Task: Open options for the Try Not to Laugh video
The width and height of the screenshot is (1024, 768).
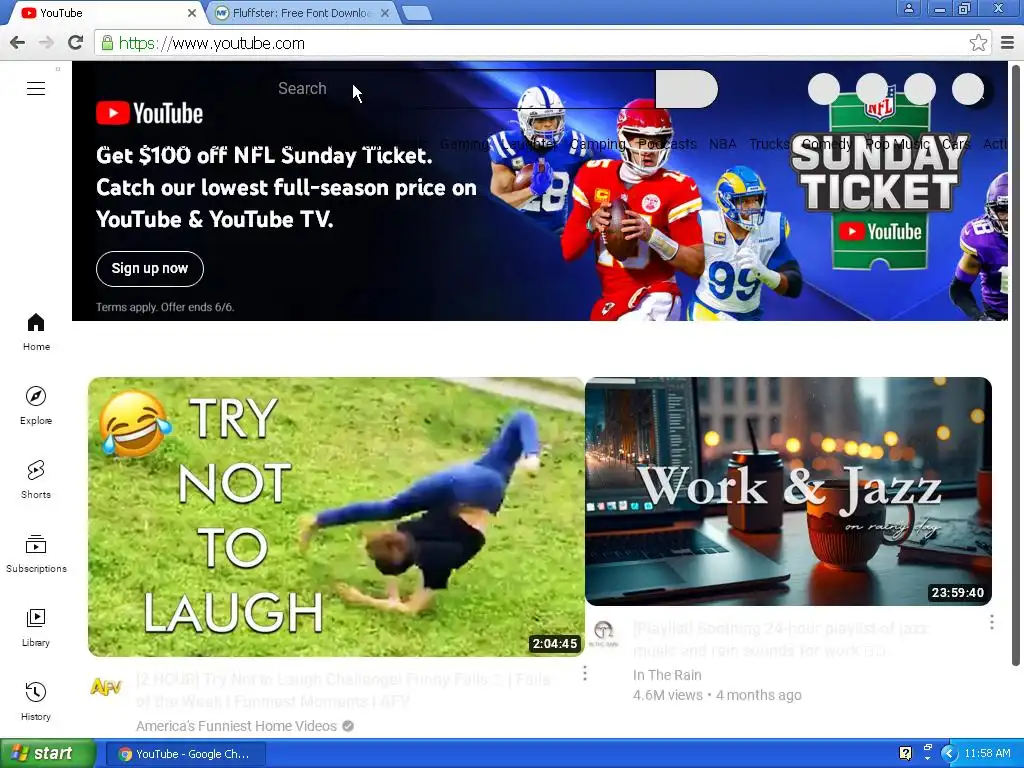Action: pyautogui.click(x=585, y=673)
